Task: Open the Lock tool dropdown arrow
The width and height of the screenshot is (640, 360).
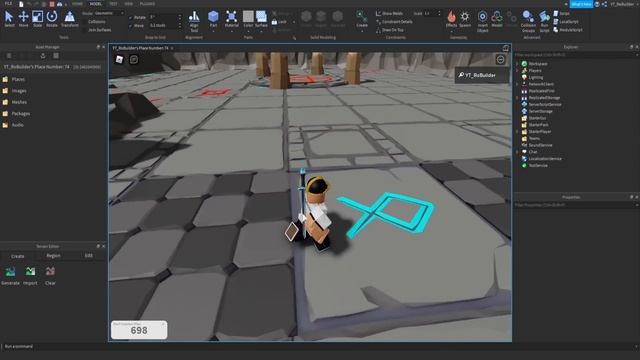Action: click(294, 22)
